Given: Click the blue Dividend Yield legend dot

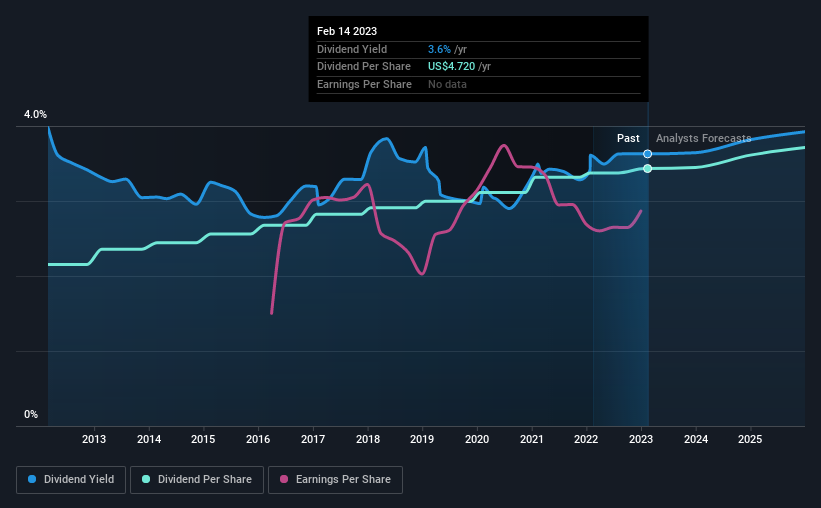Looking at the screenshot, I should [x=32, y=479].
